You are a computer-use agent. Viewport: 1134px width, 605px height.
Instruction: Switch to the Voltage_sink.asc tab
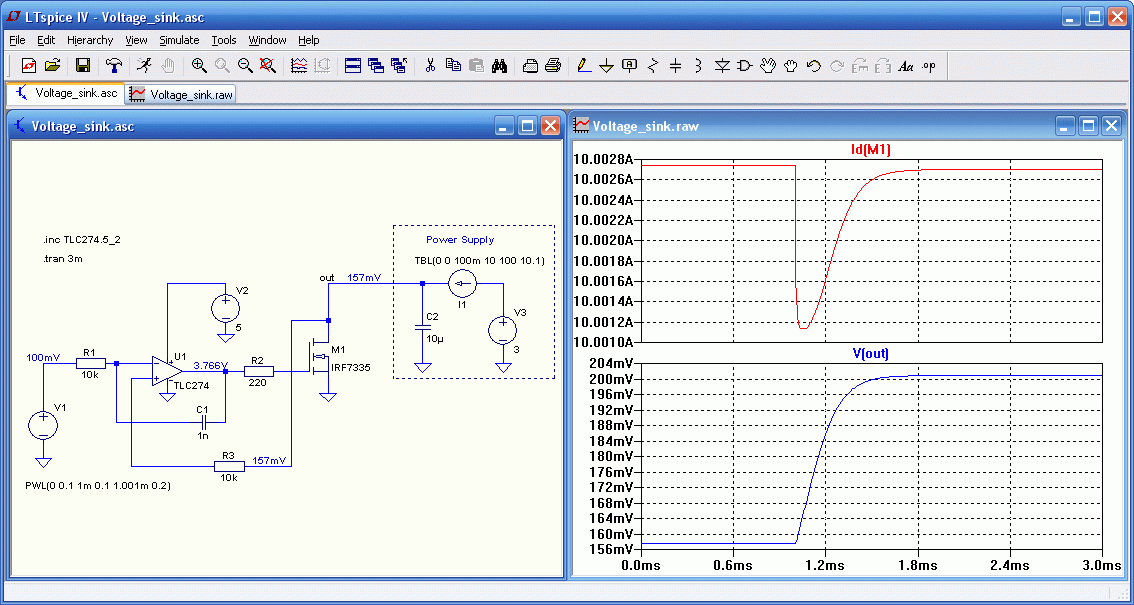(66, 93)
